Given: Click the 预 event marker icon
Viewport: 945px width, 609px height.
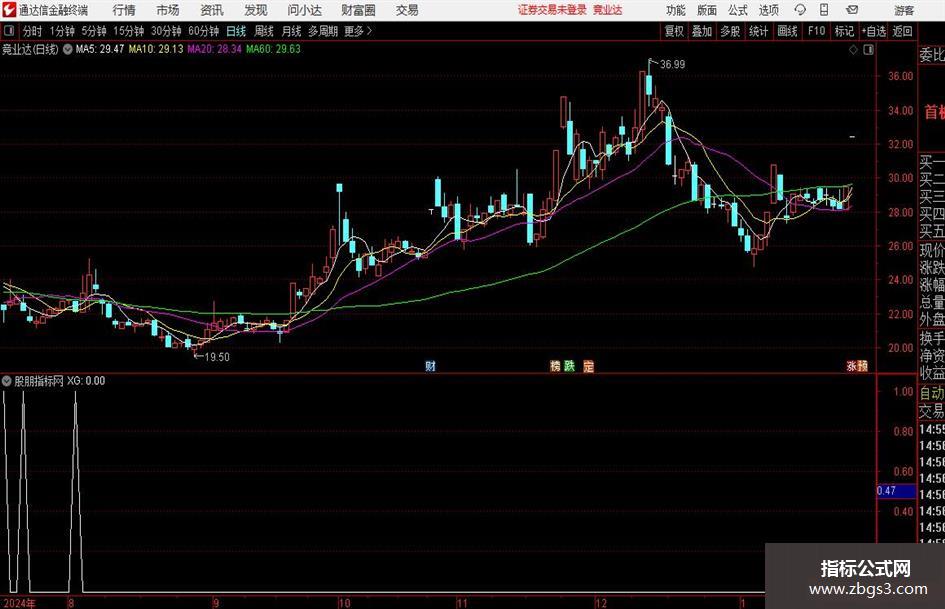Looking at the screenshot, I should coord(863,366).
